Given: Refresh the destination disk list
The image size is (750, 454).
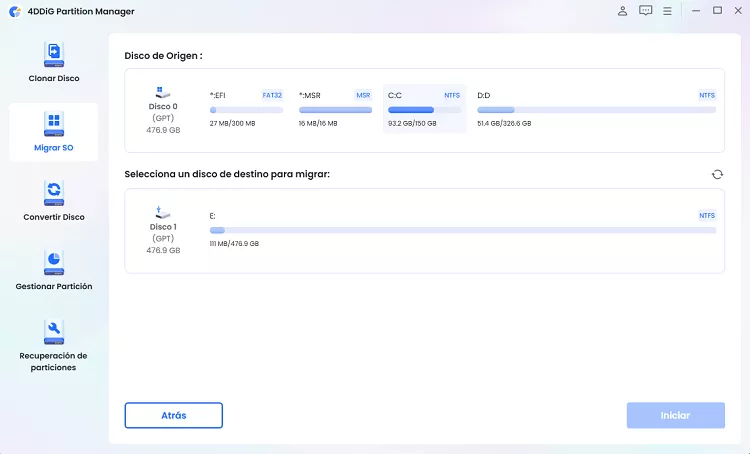Looking at the screenshot, I should pos(717,175).
